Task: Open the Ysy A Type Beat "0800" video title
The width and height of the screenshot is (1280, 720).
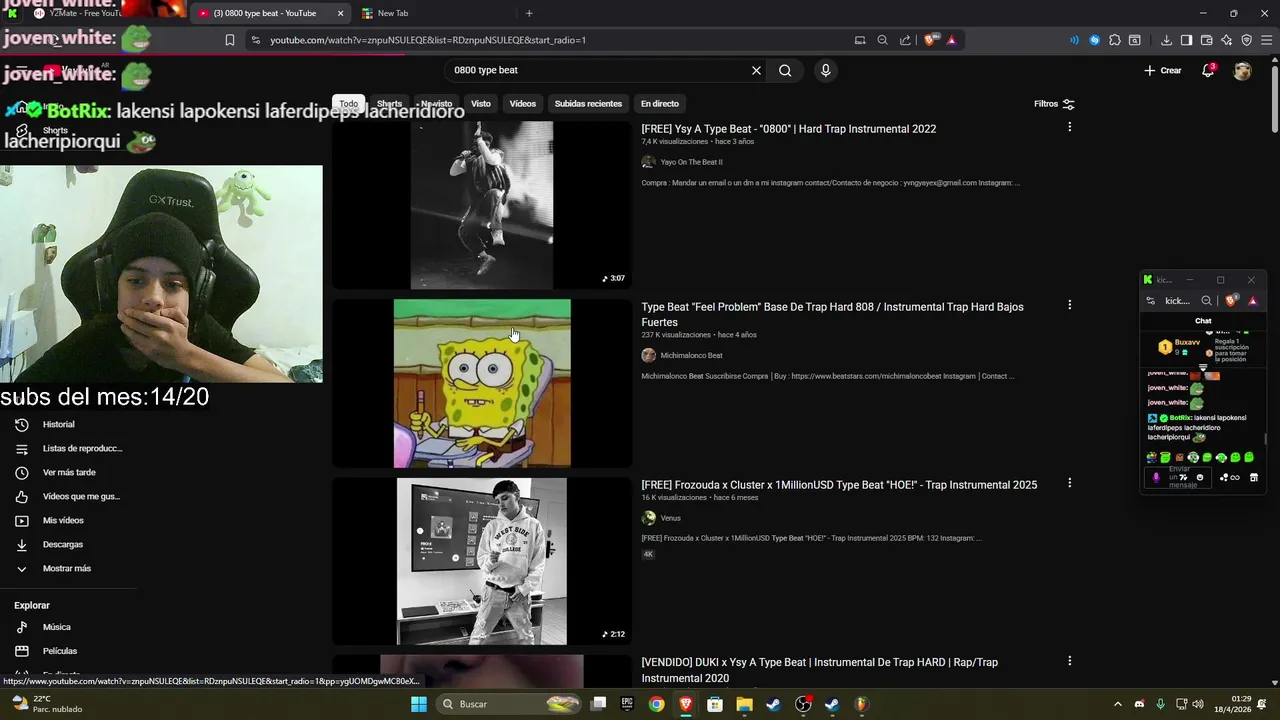Action: [789, 129]
